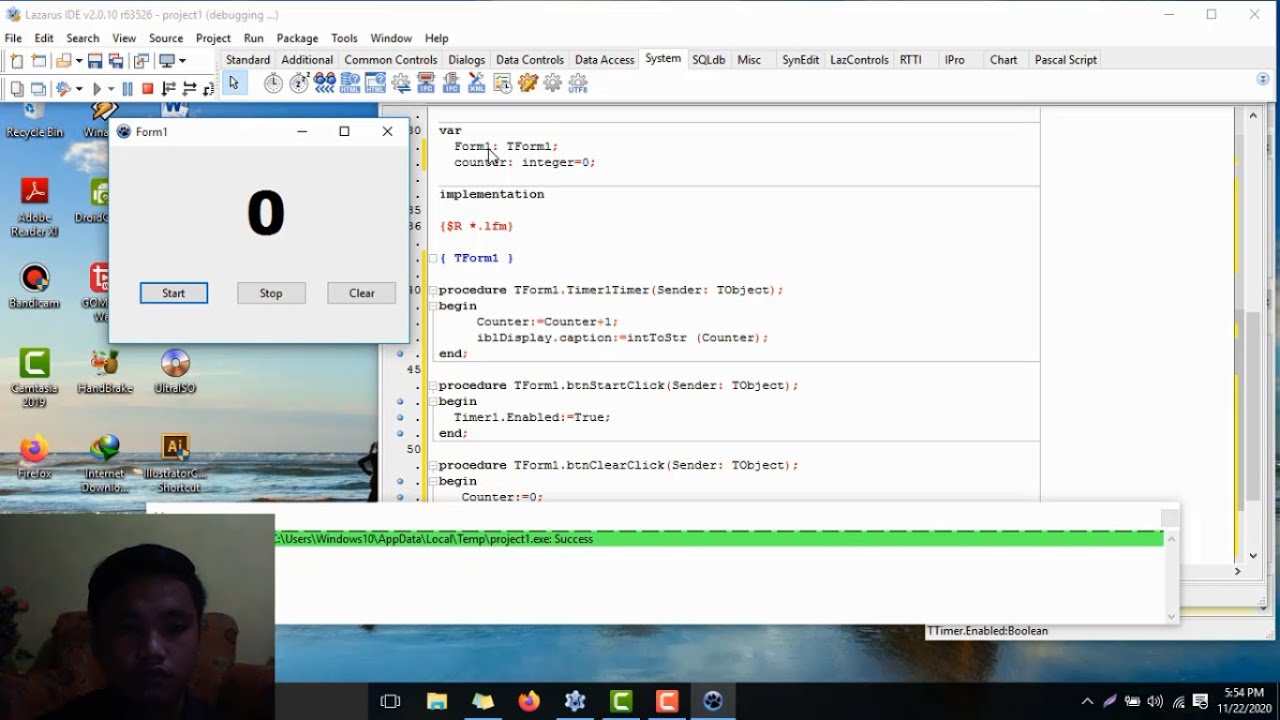Switch to the Standard palette tab
1280x720 pixels.
point(248,60)
